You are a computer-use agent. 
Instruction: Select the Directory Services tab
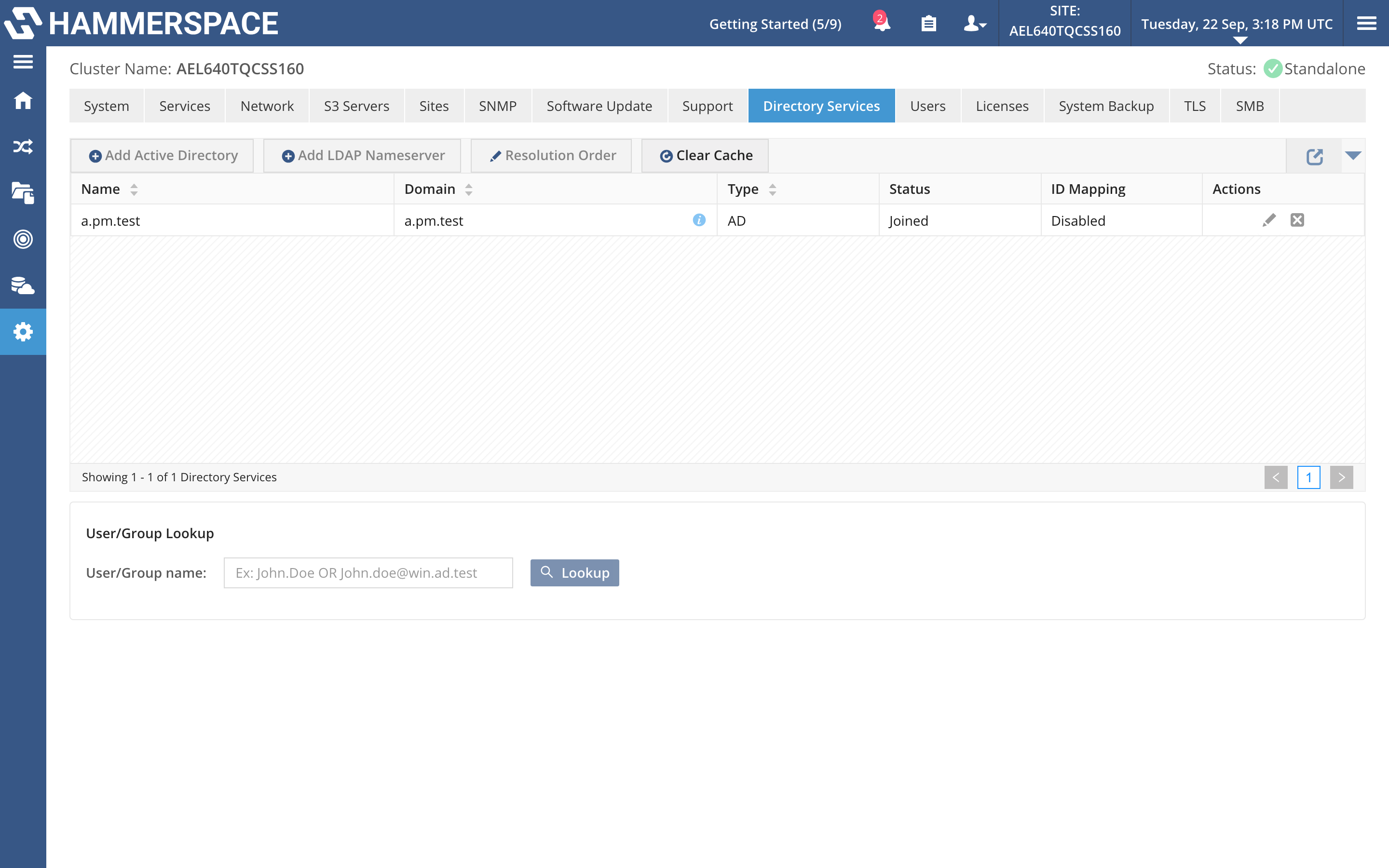821,106
